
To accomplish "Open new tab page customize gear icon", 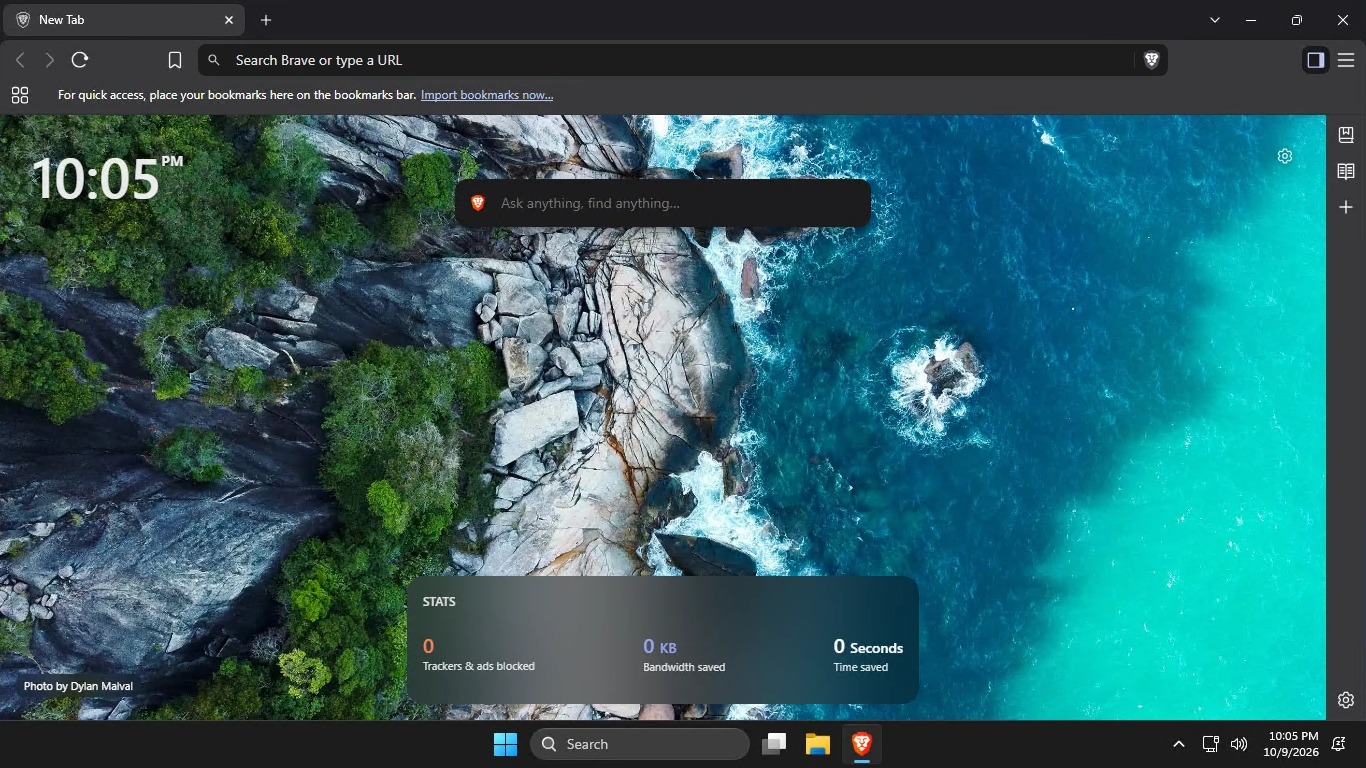I will (1285, 156).
